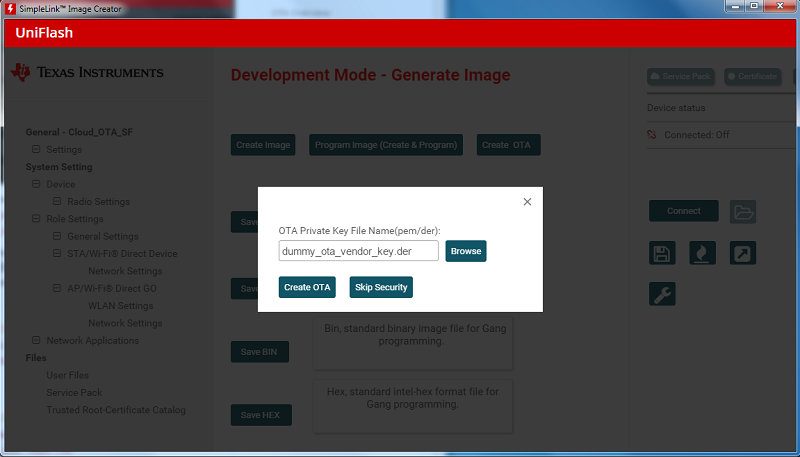Viewport: 800px width, 457px height.
Task: Click the UniFlash header title
Action: point(44,33)
